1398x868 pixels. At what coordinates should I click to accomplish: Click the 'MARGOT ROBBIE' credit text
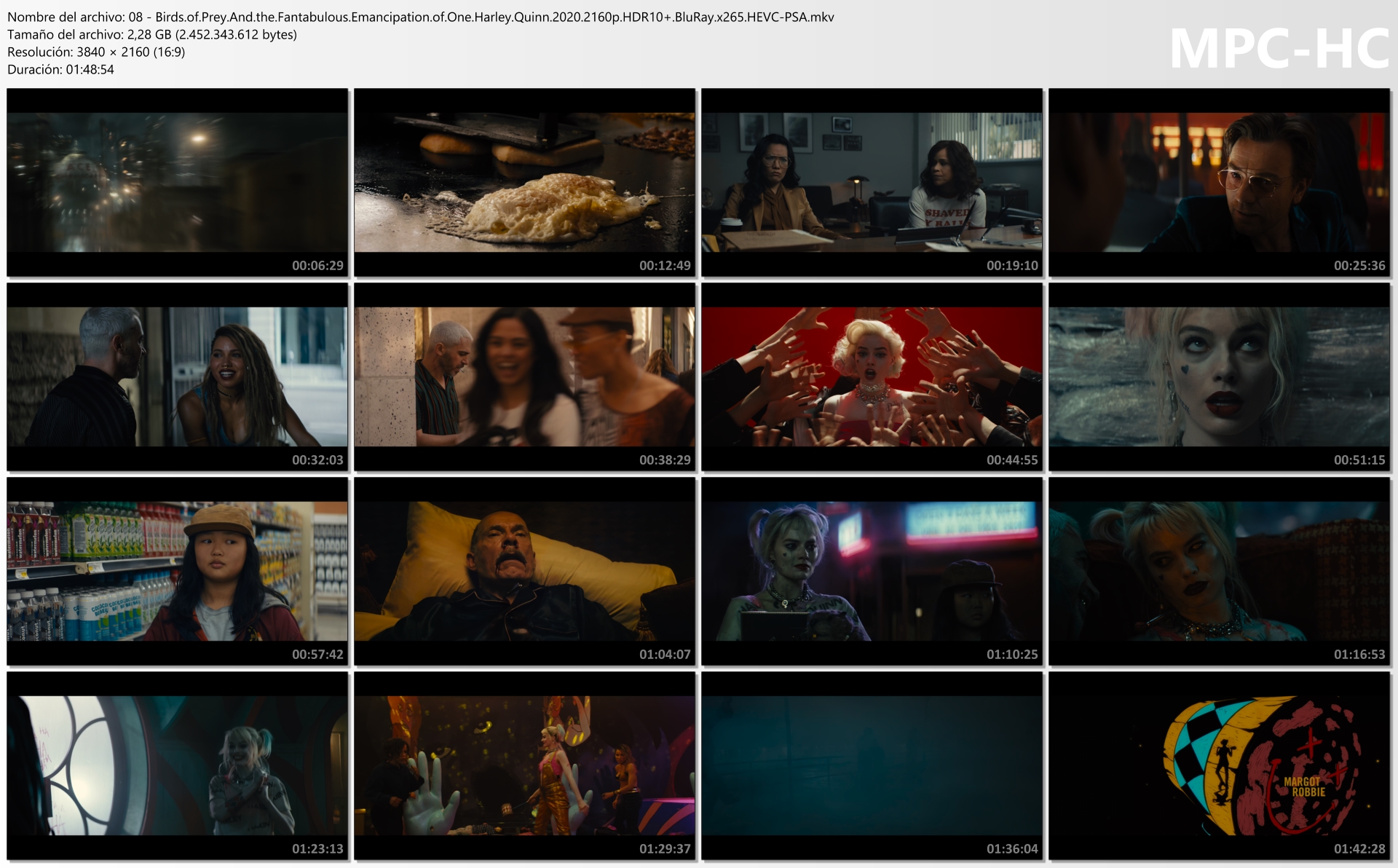click(x=1304, y=787)
